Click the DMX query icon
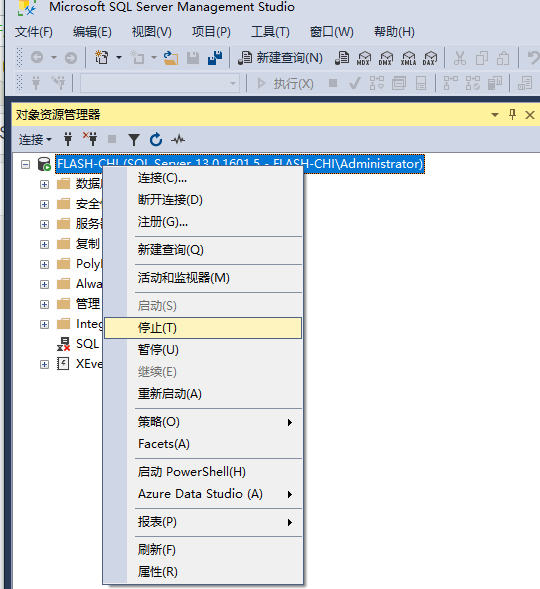 coord(386,58)
